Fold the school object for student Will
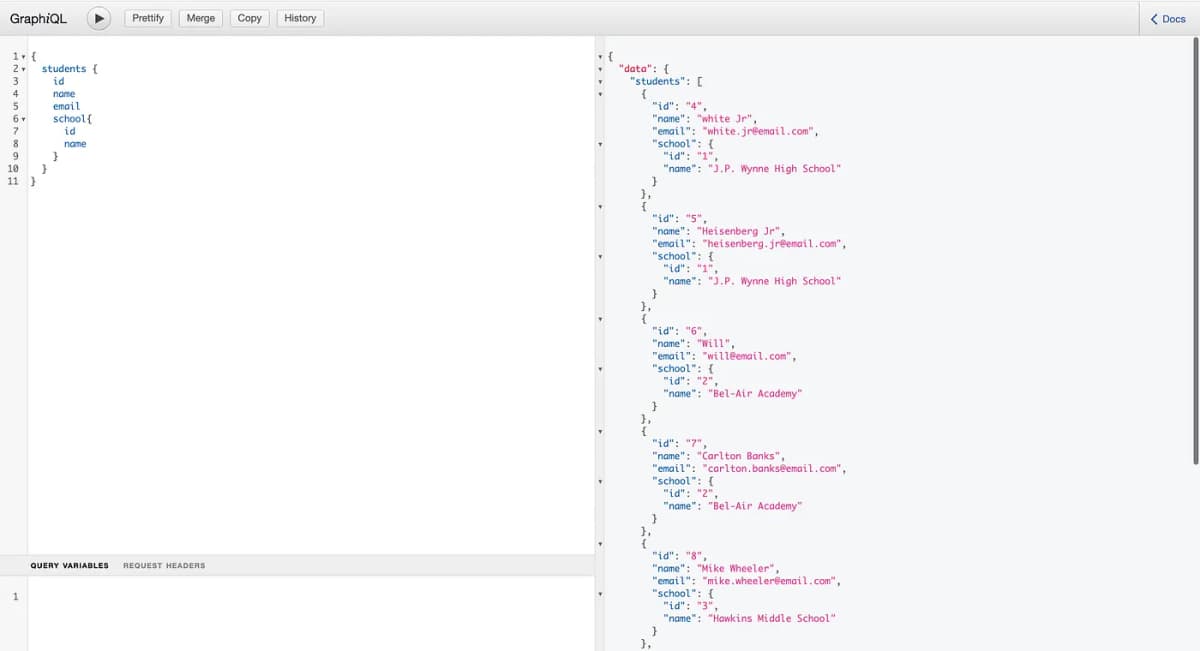 coord(600,369)
